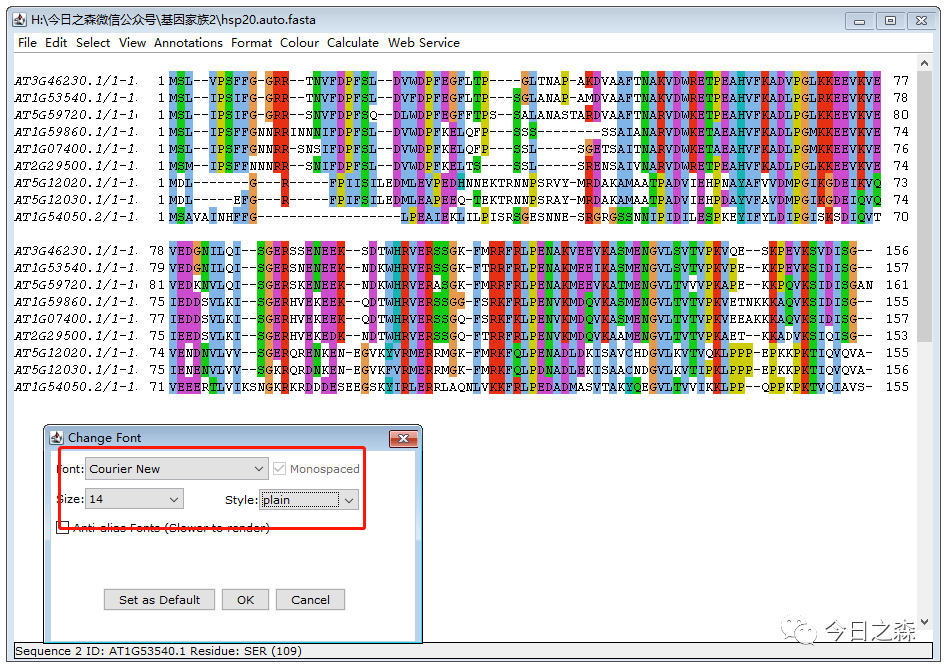Image resolution: width=946 pixels, height=672 pixels.
Task: Open the Web Service menu
Action: [424, 43]
